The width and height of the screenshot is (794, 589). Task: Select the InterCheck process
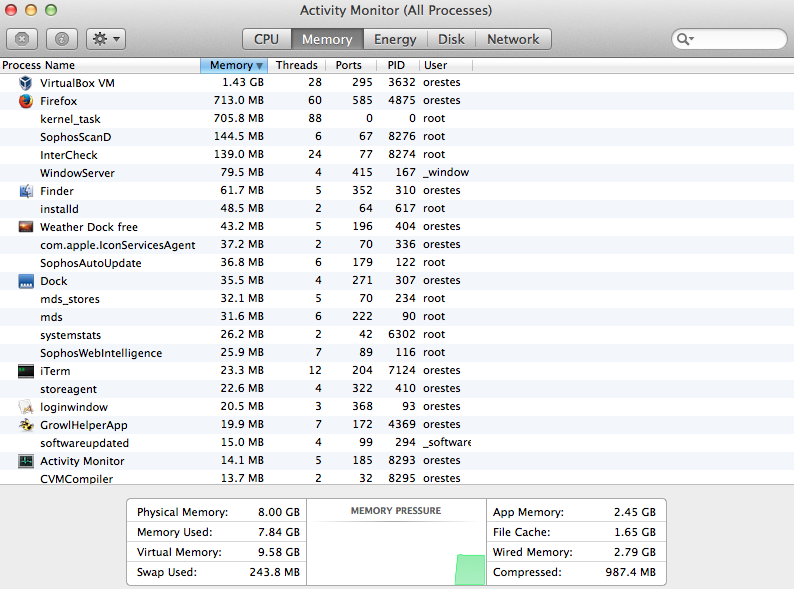tap(397, 155)
